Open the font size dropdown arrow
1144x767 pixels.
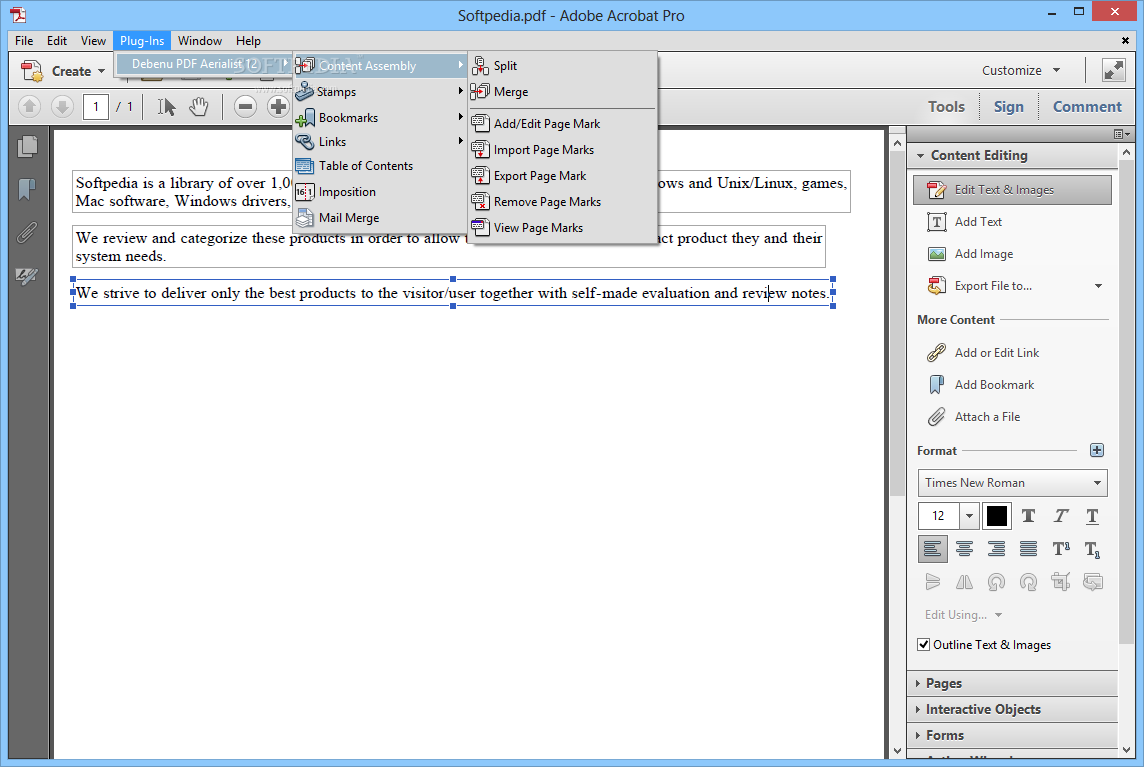coord(969,516)
